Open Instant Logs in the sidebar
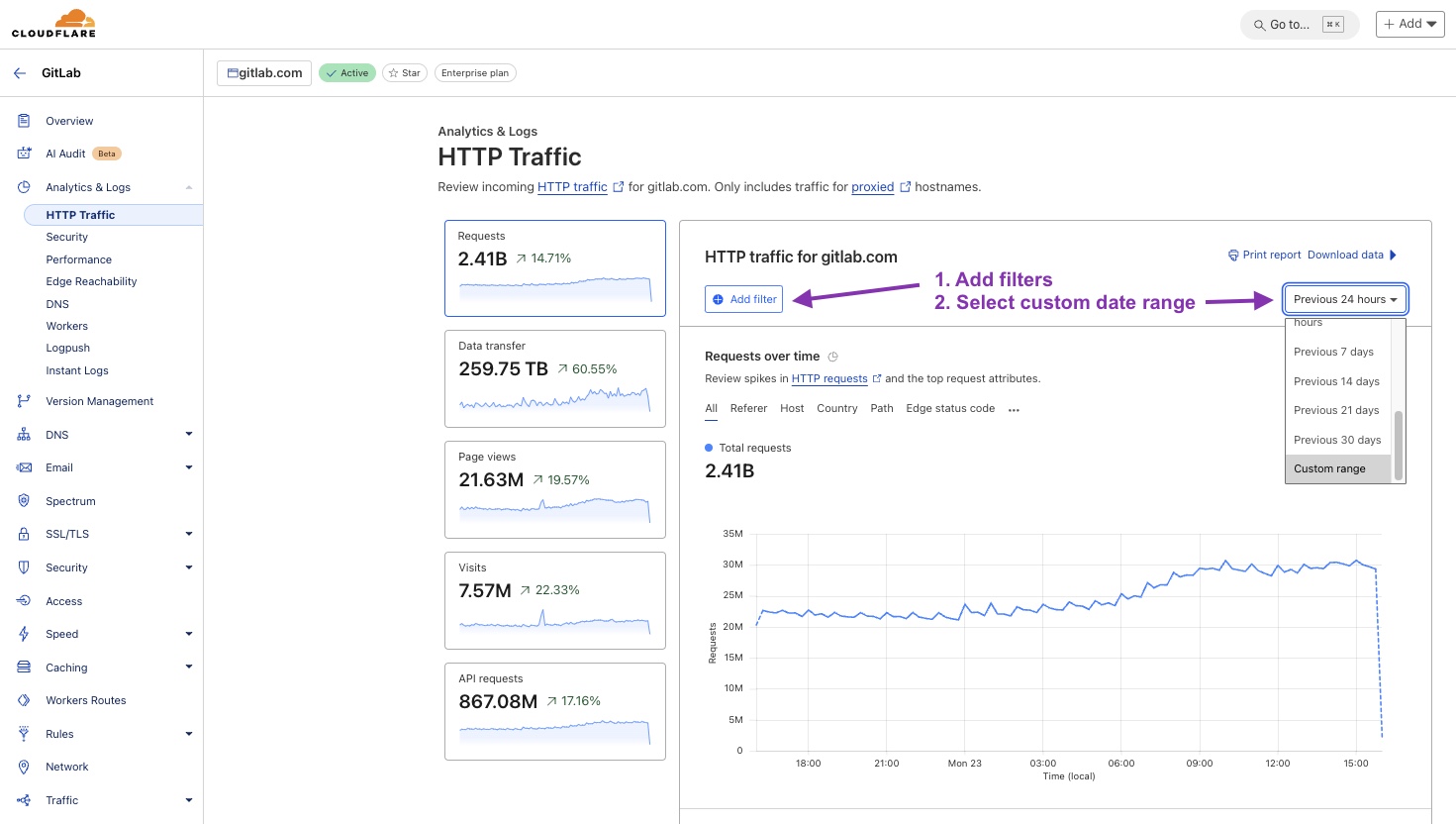 [x=77, y=370]
